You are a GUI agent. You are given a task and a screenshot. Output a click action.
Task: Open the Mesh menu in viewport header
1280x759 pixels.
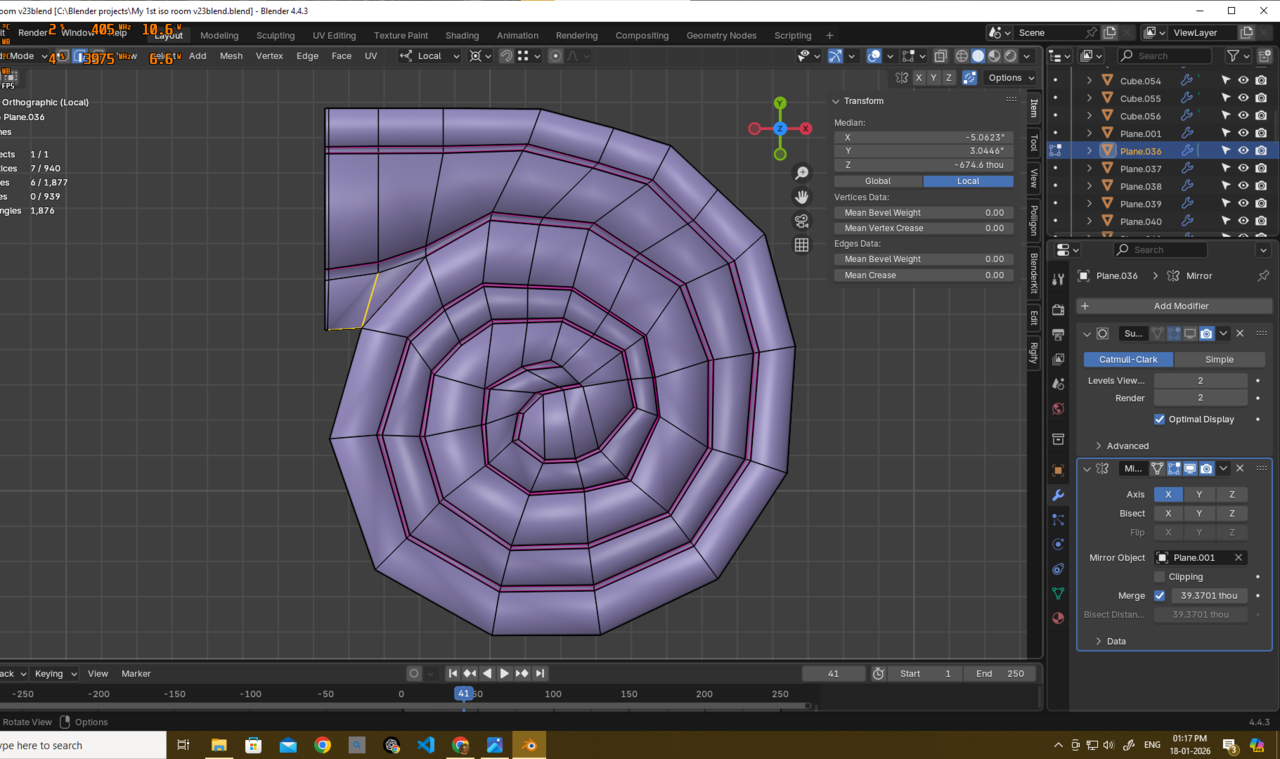tap(231, 56)
